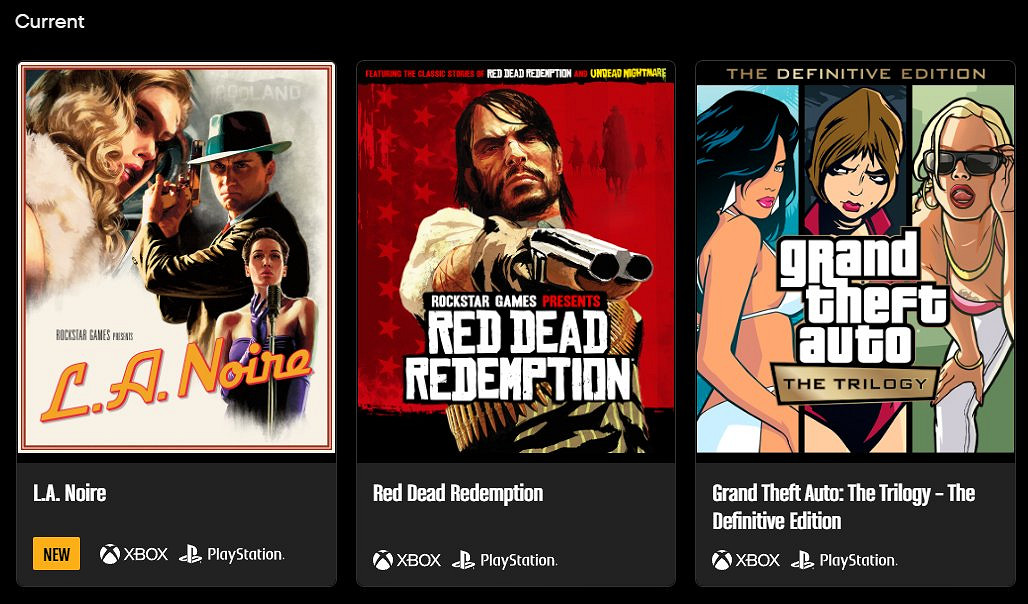Click the yellow NEW badge on L.A. Noire

point(56,554)
